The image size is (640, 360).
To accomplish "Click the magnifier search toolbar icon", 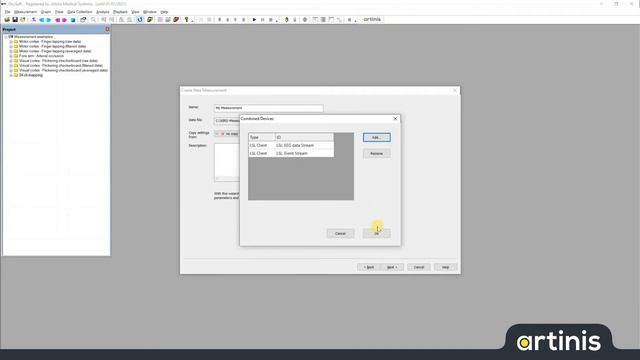I will tap(93, 20).
